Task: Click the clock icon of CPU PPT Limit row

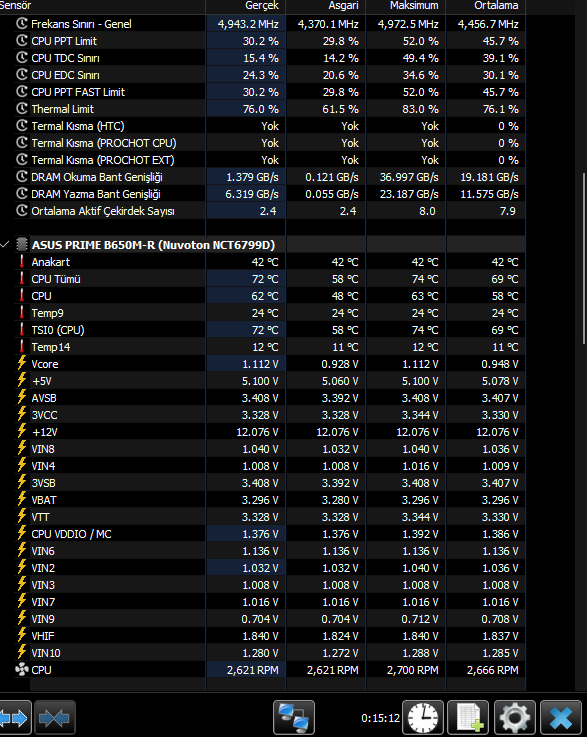Action: tap(22, 40)
